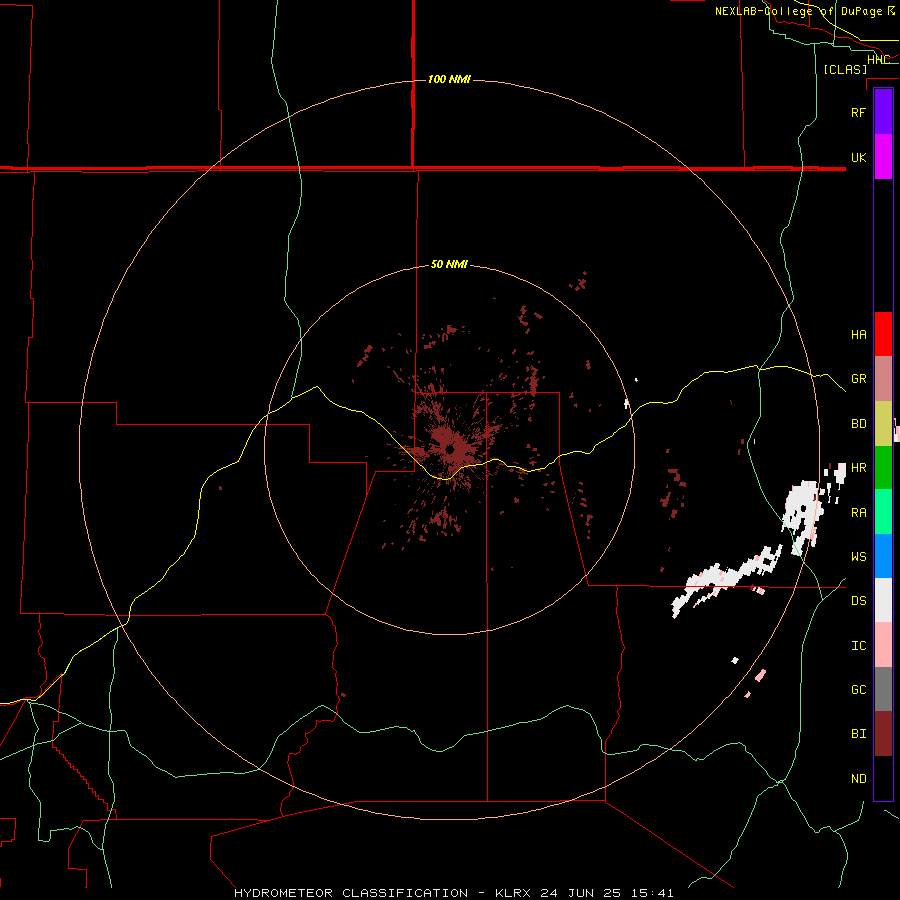Viewport: 900px width, 900px height.
Task: Click the "RF" legend label text
Action: (858, 112)
